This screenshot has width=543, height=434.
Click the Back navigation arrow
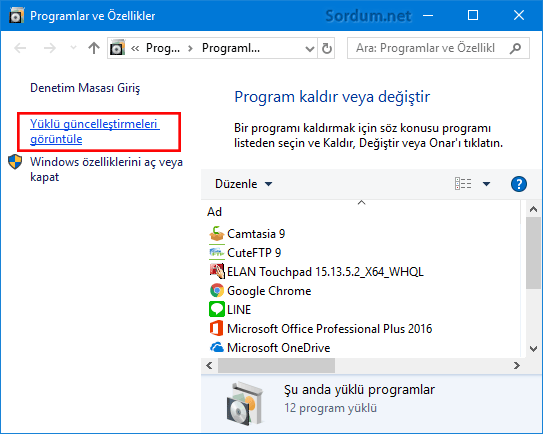(20, 48)
